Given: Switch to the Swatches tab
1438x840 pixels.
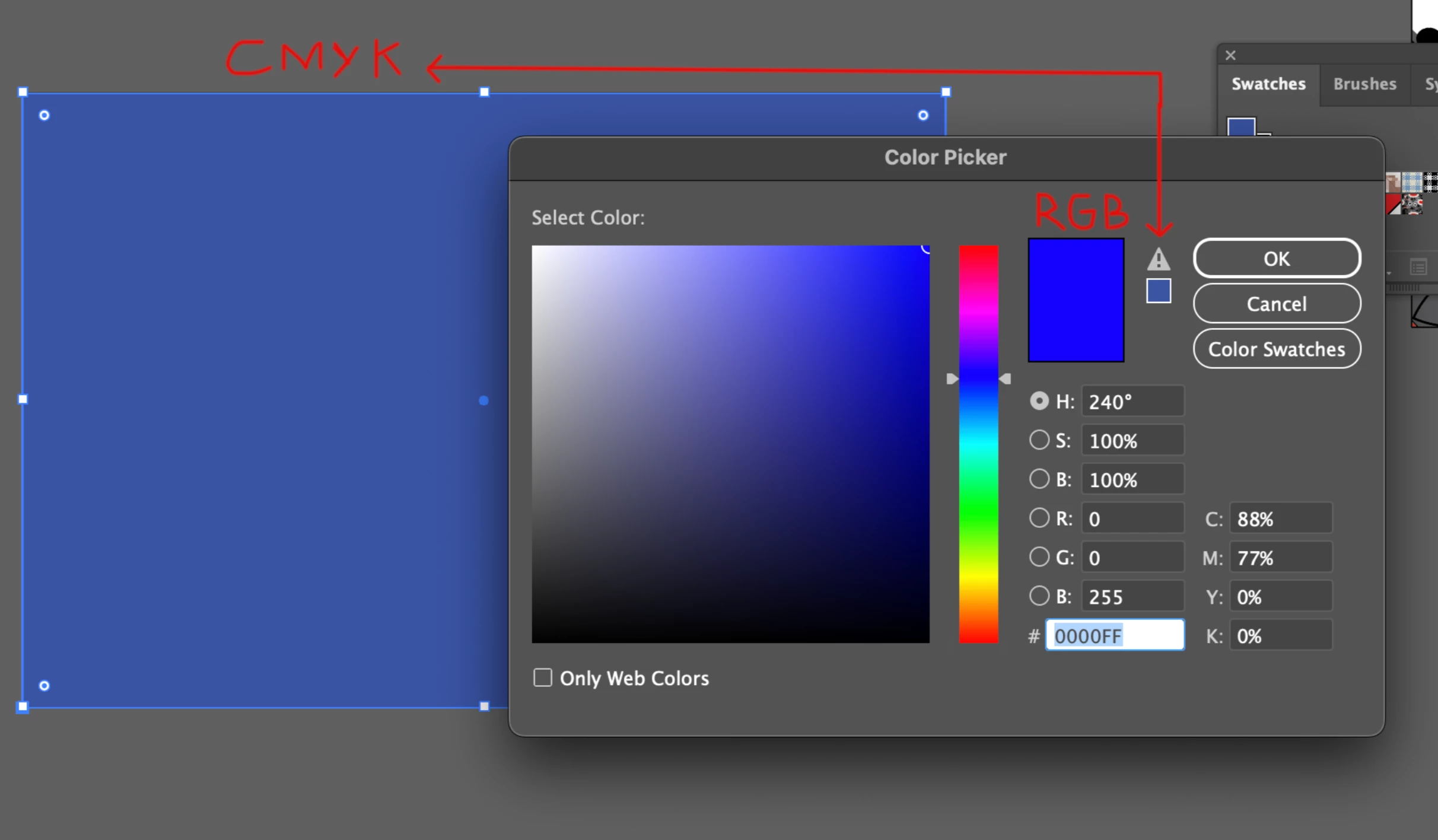Looking at the screenshot, I should (x=1268, y=84).
